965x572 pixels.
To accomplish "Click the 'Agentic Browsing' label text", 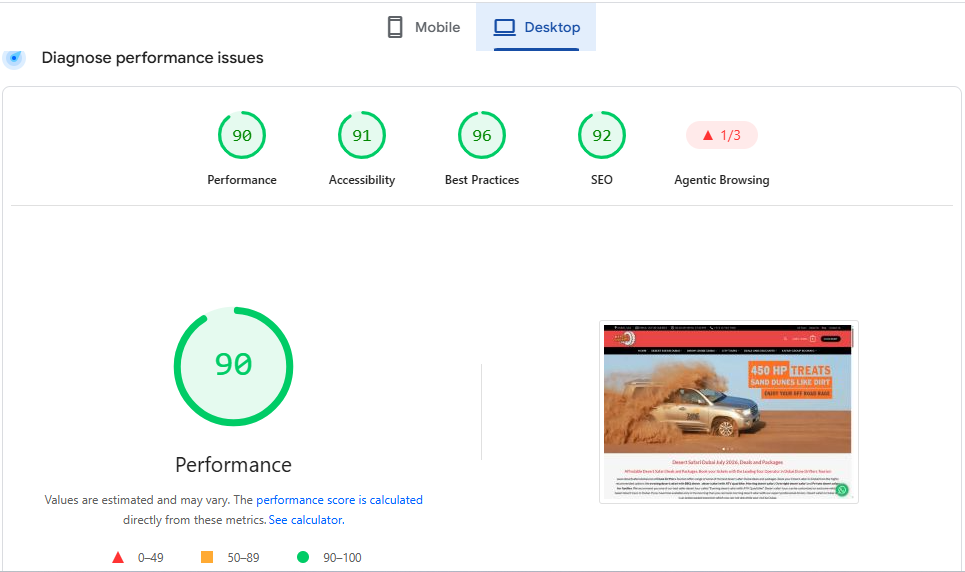I will [x=722, y=180].
